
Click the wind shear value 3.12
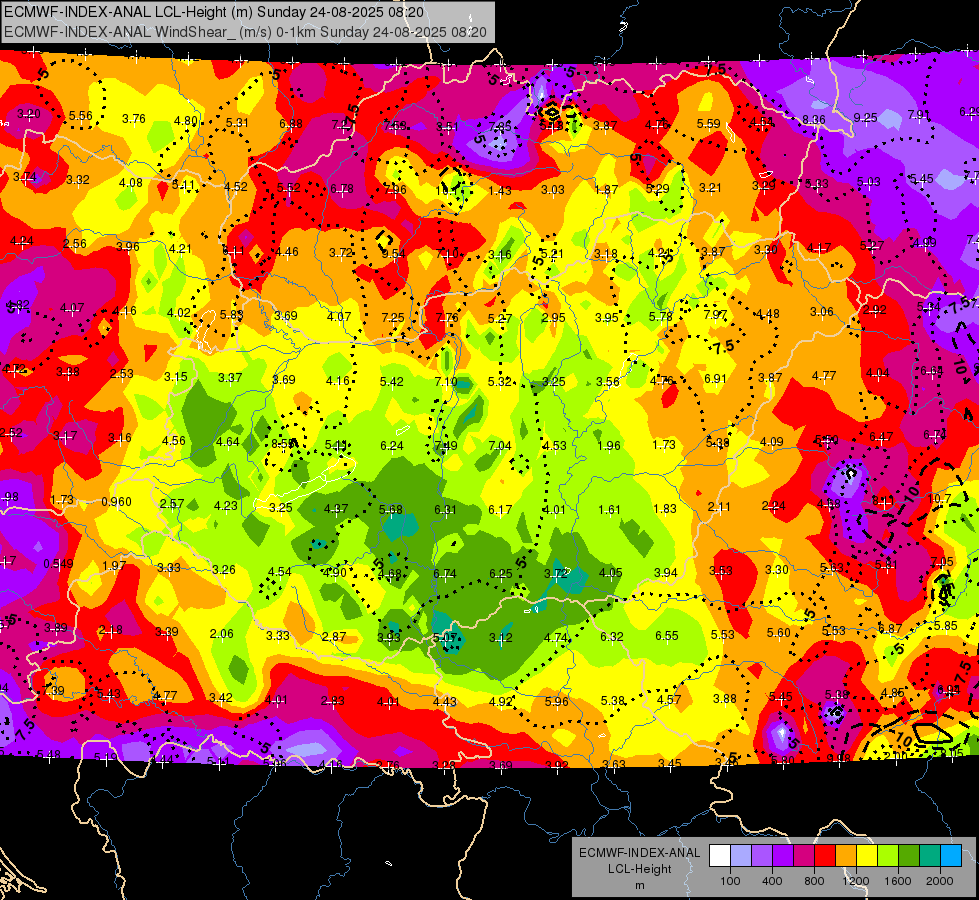[x=500, y=637]
